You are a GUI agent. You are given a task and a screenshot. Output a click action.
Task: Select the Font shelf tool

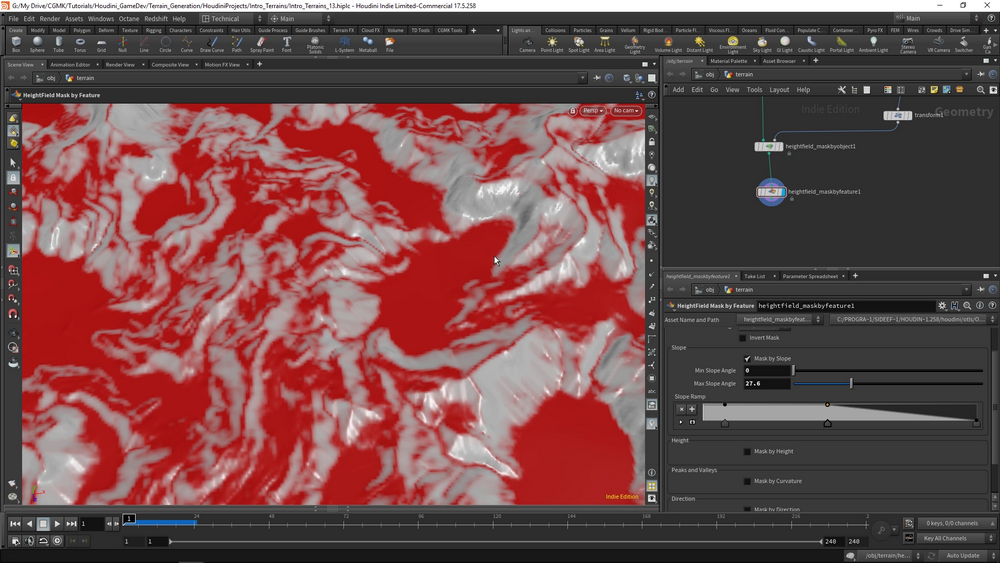[x=287, y=44]
